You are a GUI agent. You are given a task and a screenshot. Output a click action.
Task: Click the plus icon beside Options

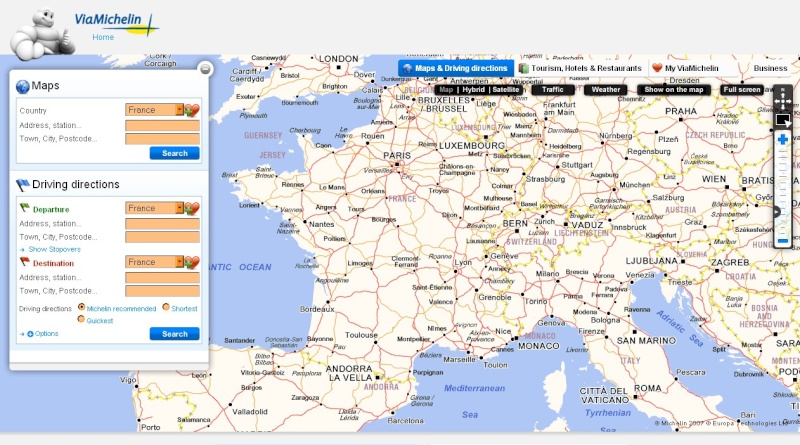(x=30, y=334)
